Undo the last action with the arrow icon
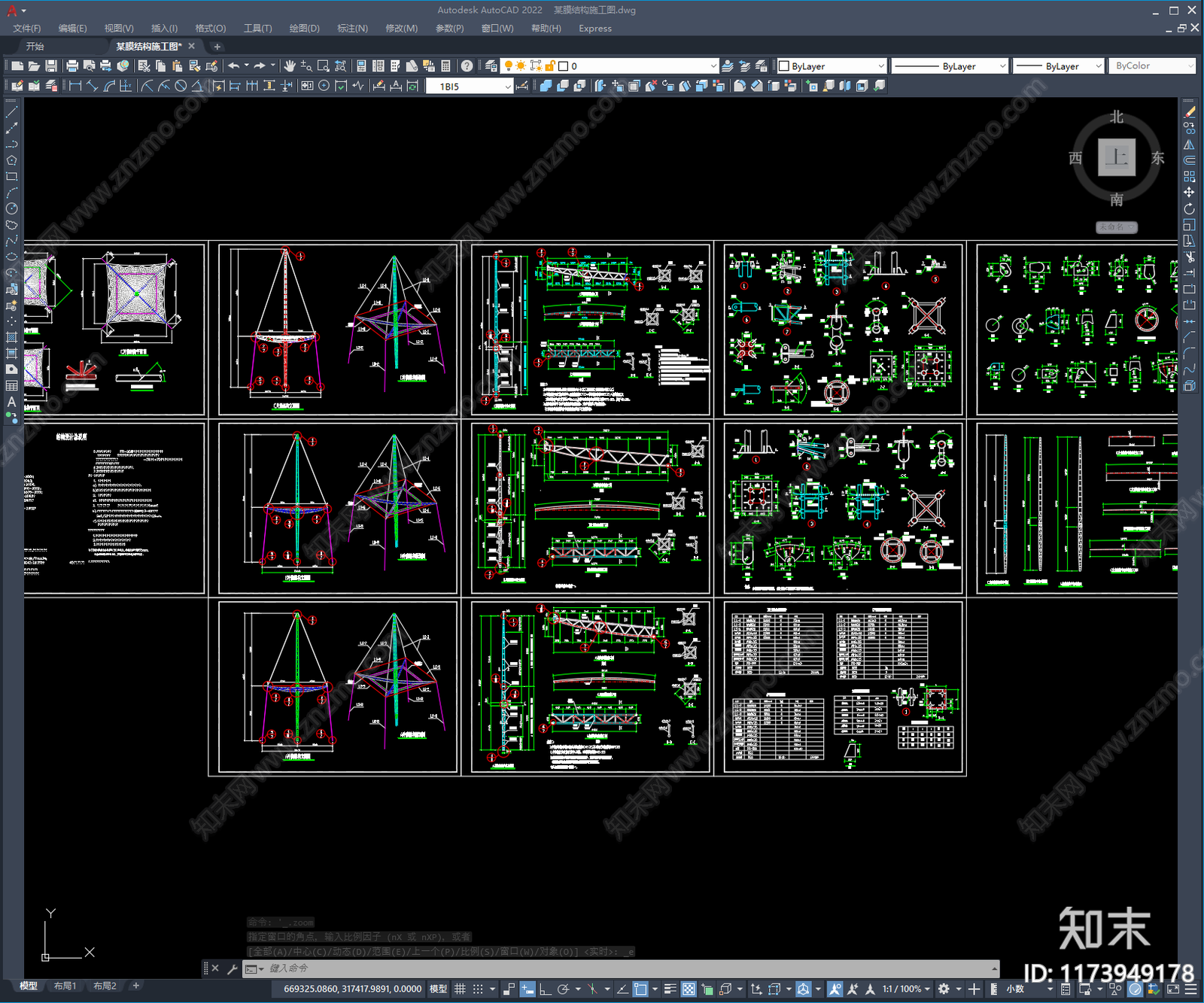The image size is (1204, 1003). click(234, 66)
